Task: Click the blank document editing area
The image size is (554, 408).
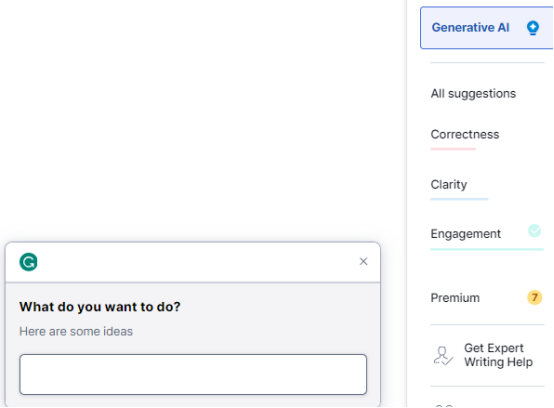Action: tap(201, 117)
